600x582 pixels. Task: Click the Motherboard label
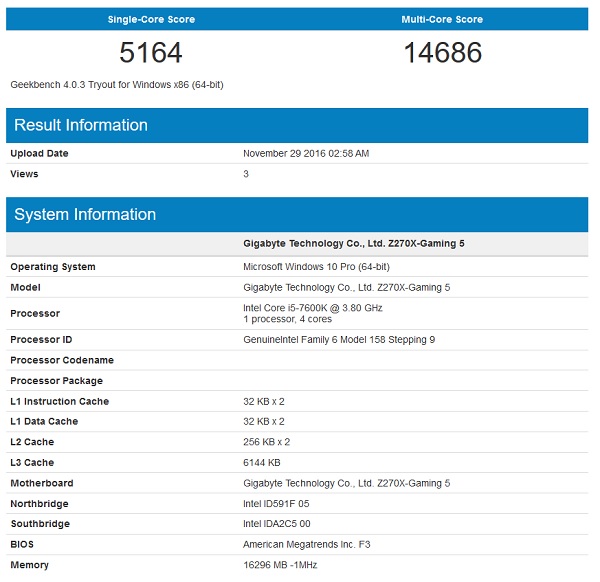pos(42,483)
